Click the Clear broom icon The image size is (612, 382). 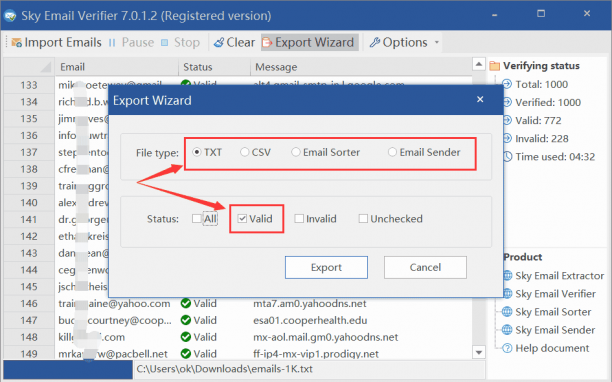tap(219, 42)
